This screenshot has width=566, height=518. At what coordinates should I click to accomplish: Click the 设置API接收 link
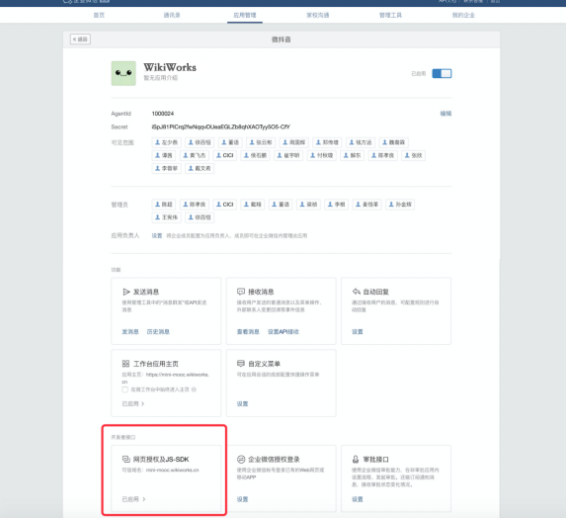point(283,332)
